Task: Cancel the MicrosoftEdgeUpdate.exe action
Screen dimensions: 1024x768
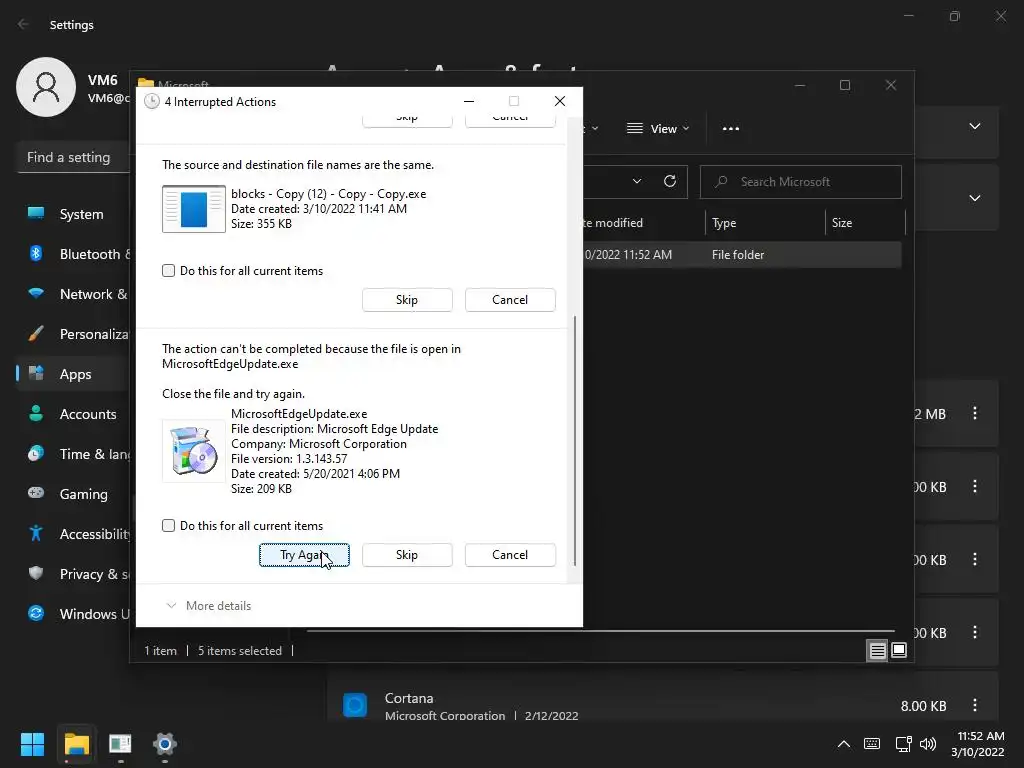Action: click(x=509, y=554)
